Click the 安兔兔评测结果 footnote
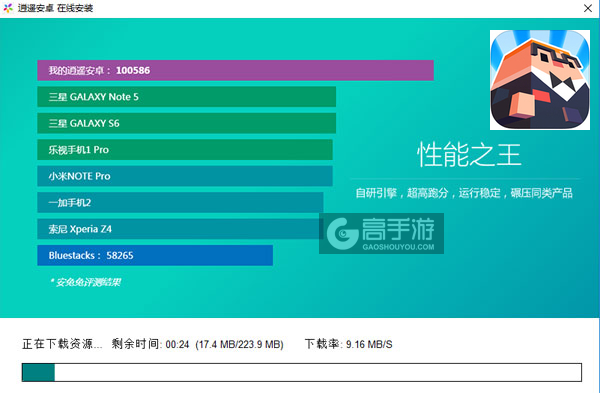The width and height of the screenshot is (600, 393). tap(85, 282)
